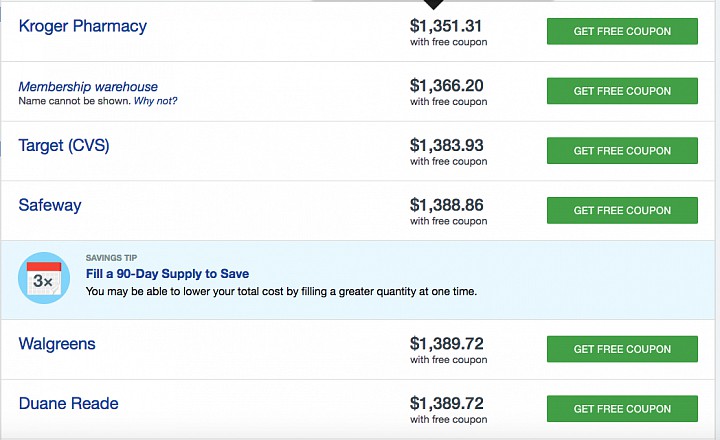Image resolution: width=720 pixels, height=440 pixels.
Task: Open 'Fill a 90-Day Supply to Save' tip
Action: click(167, 274)
